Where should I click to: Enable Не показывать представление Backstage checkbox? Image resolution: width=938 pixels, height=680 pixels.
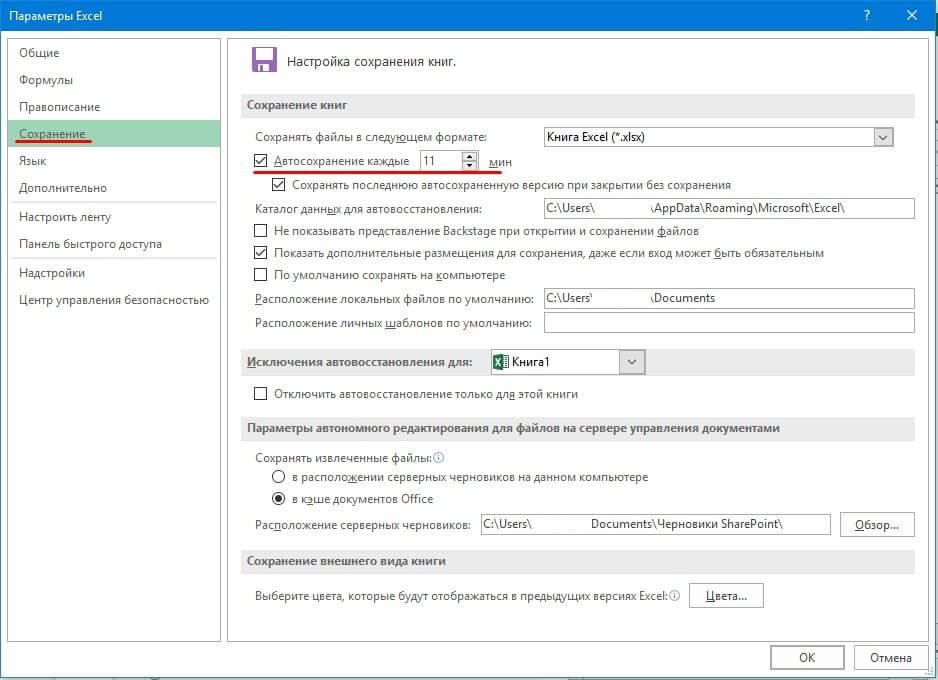click(x=260, y=231)
